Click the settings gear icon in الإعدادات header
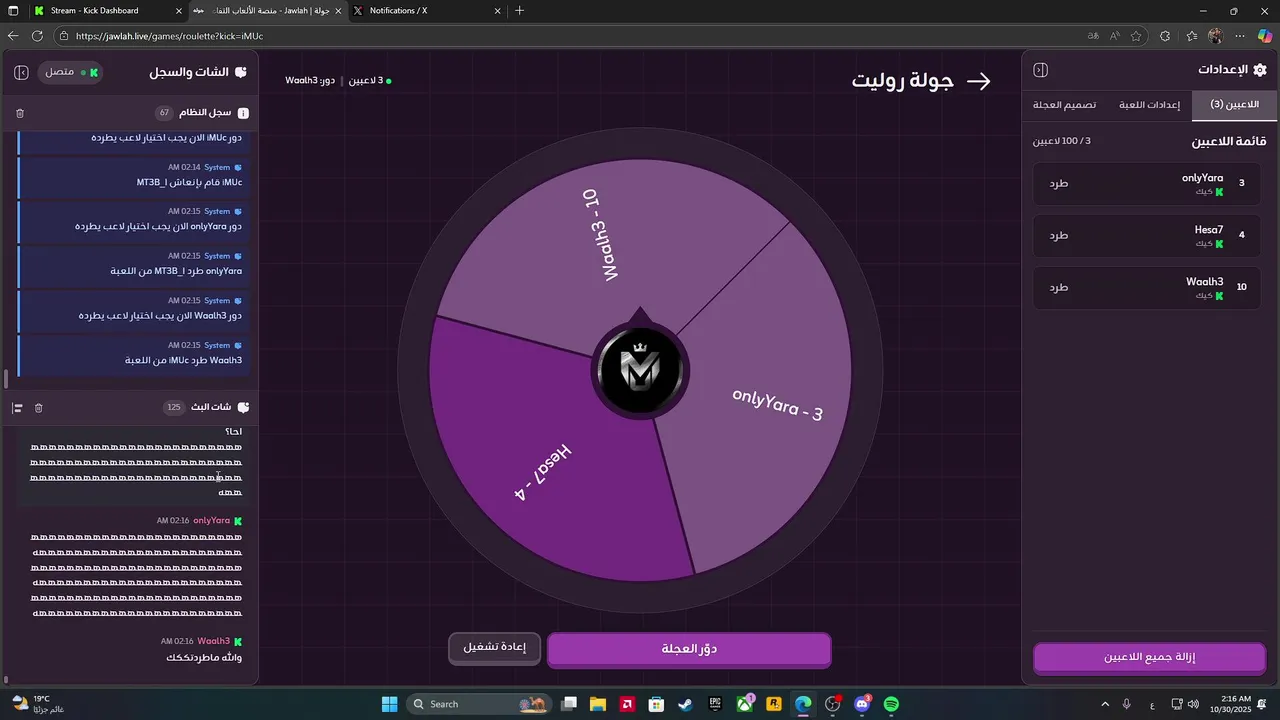This screenshot has width=1280, height=720. click(1259, 70)
